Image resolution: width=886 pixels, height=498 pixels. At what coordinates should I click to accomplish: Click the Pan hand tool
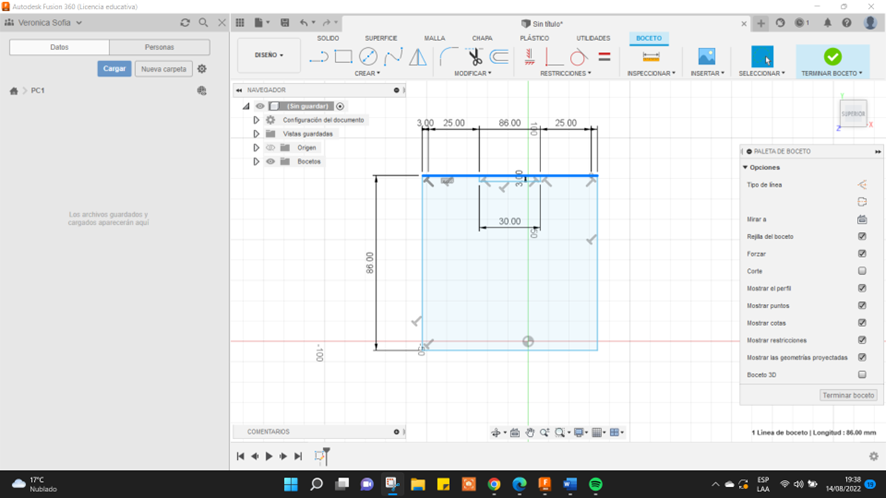(x=529, y=432)
